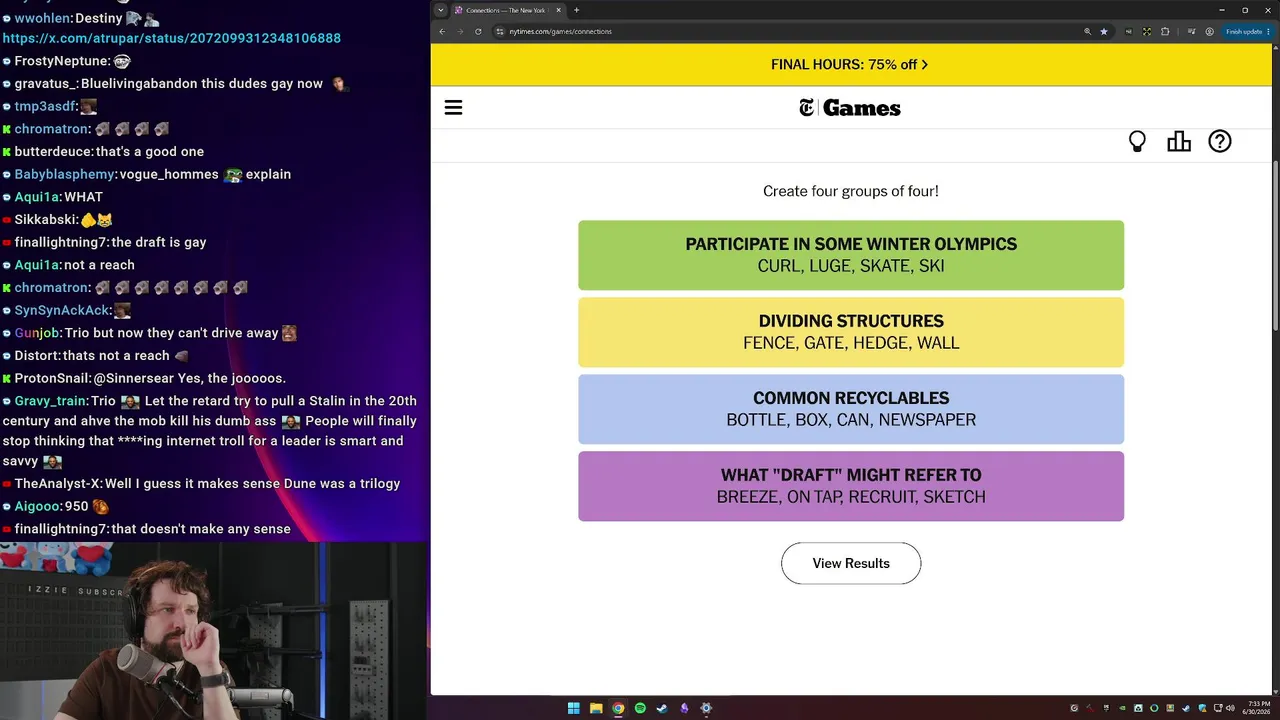Viewport: 1280px width, 720px height.
Task: Select the yellow Dividing Structures group
Action: click(851, 332)
